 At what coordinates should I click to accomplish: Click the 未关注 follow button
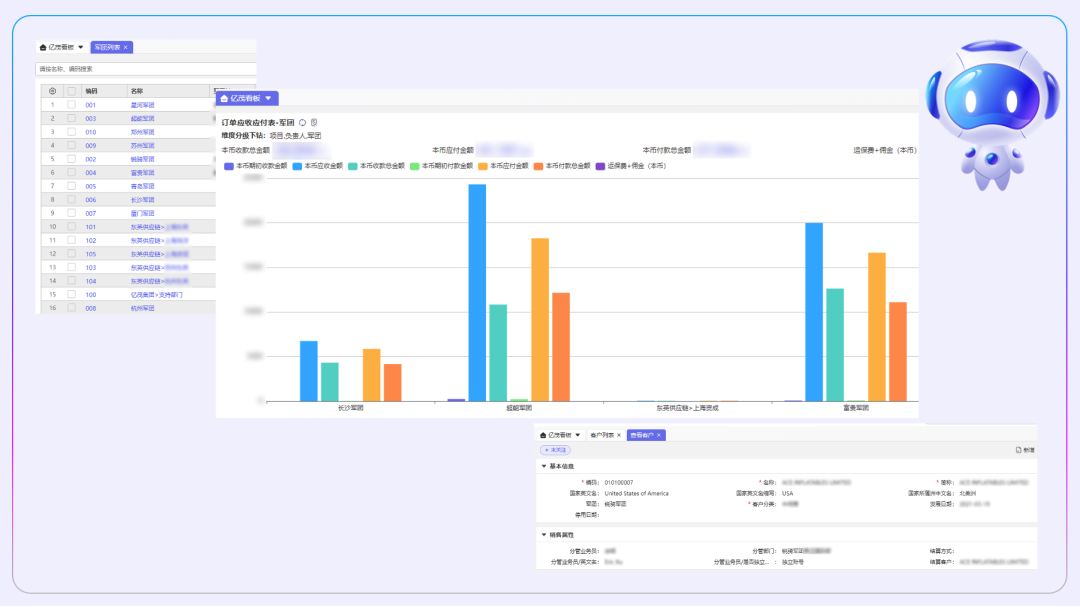(555, 450)
